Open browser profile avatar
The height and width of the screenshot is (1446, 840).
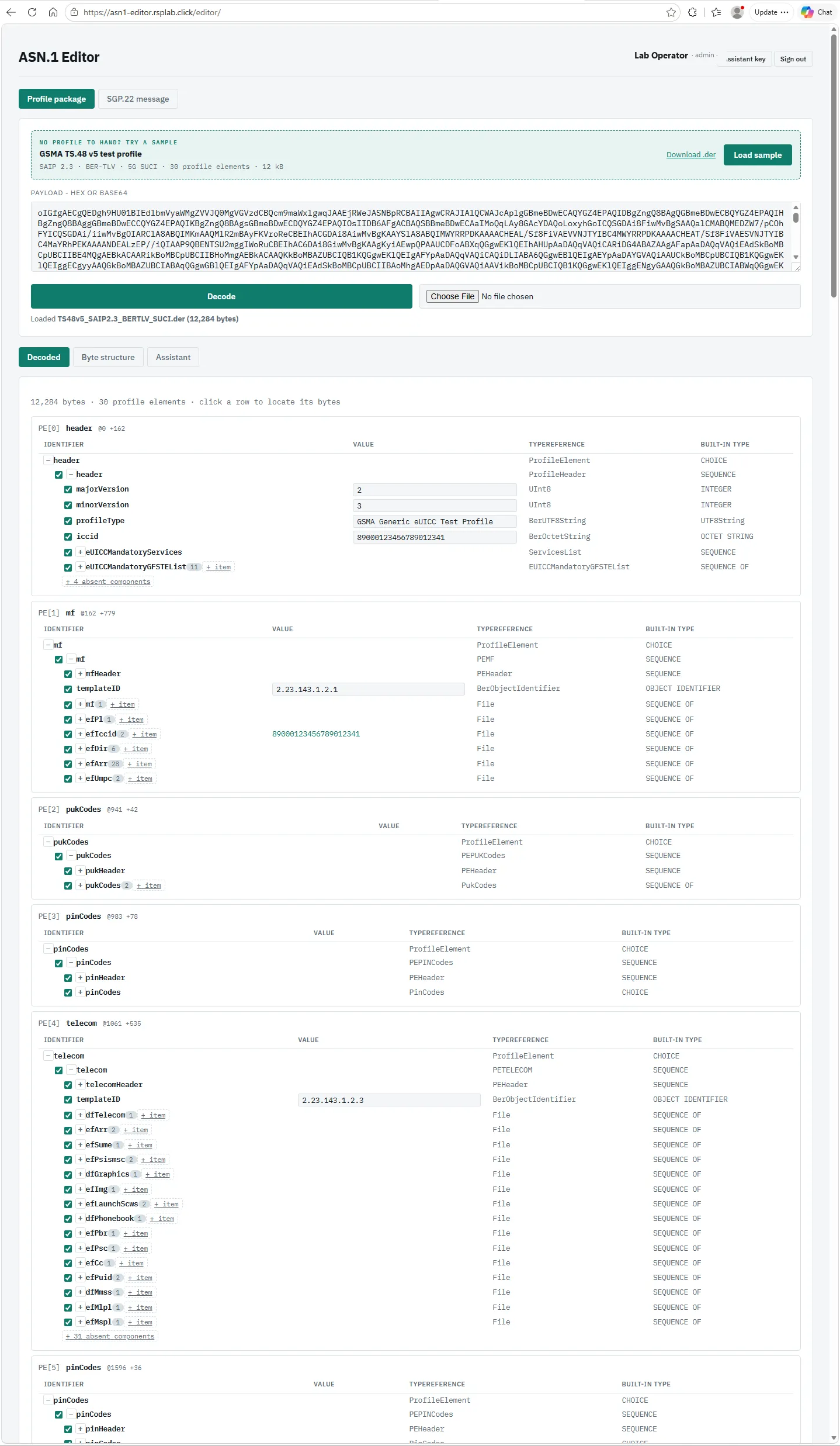coord(738,12)
